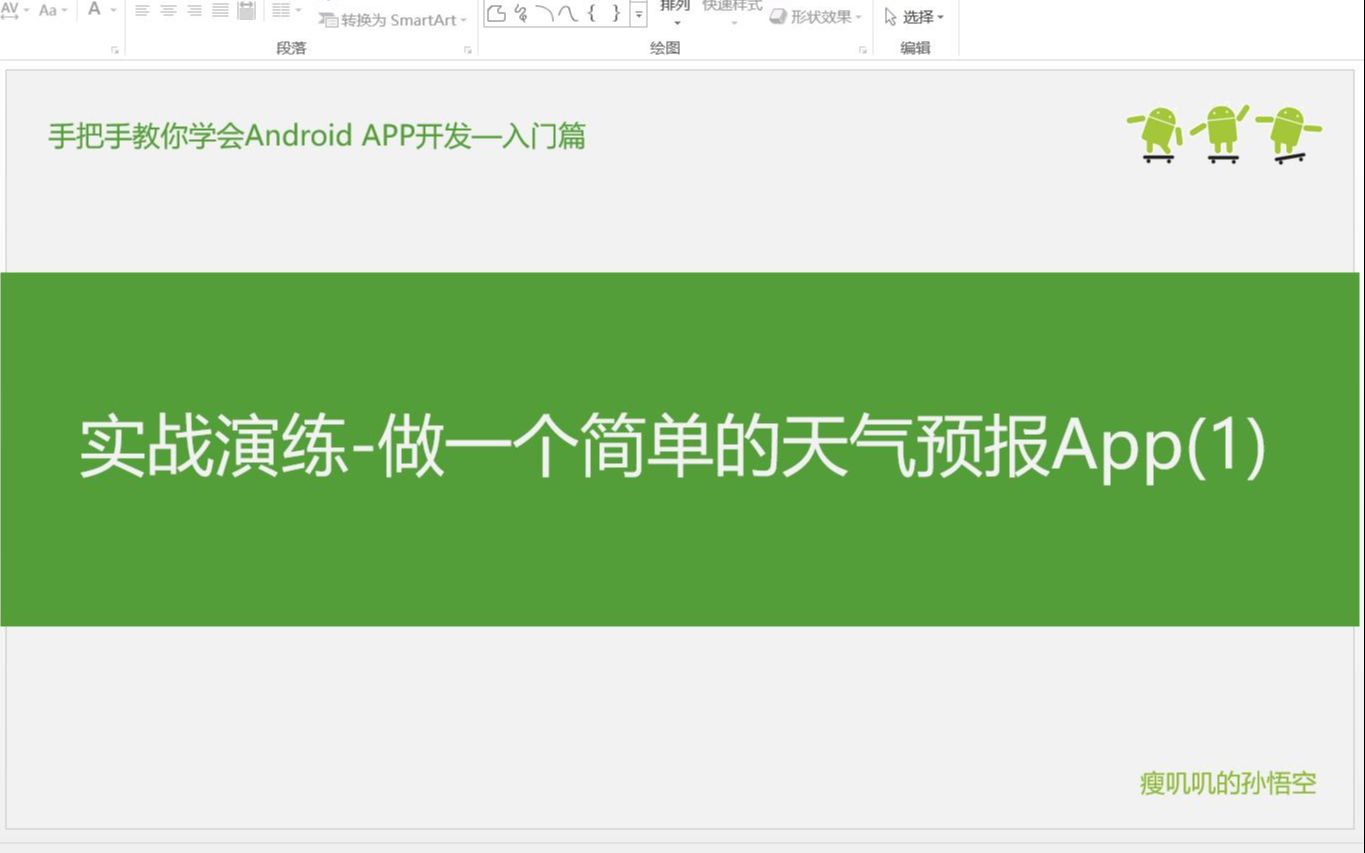Image resolution: width=1365 pixels, height=853 pixels.
Task: Select the left brace shape
Action: pos(592,13)
